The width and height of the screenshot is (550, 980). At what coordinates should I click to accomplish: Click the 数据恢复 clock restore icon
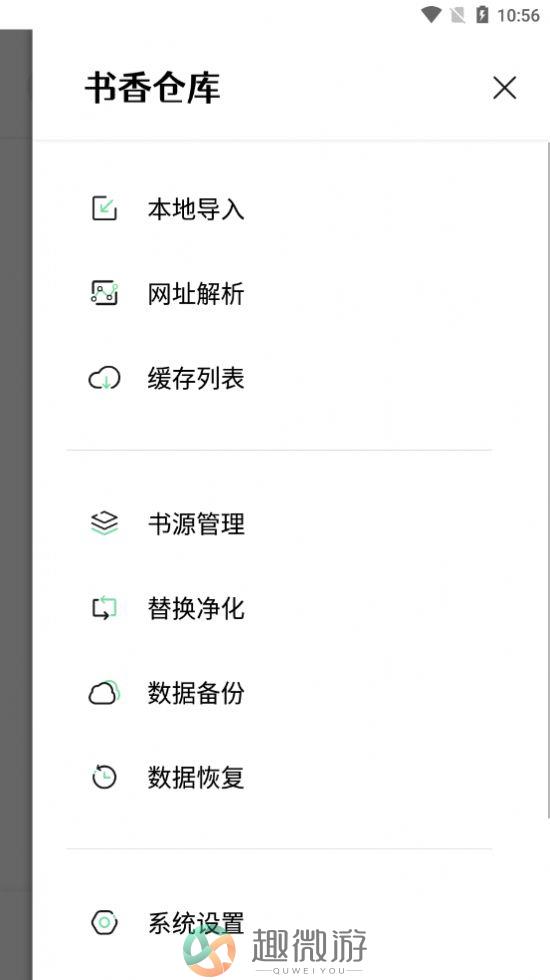pyautogui.click(x=104, y=777)
